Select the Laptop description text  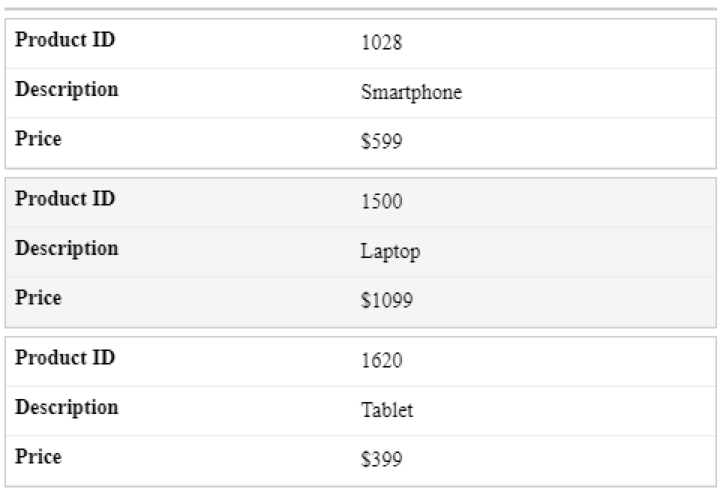[x=390, y=252]
